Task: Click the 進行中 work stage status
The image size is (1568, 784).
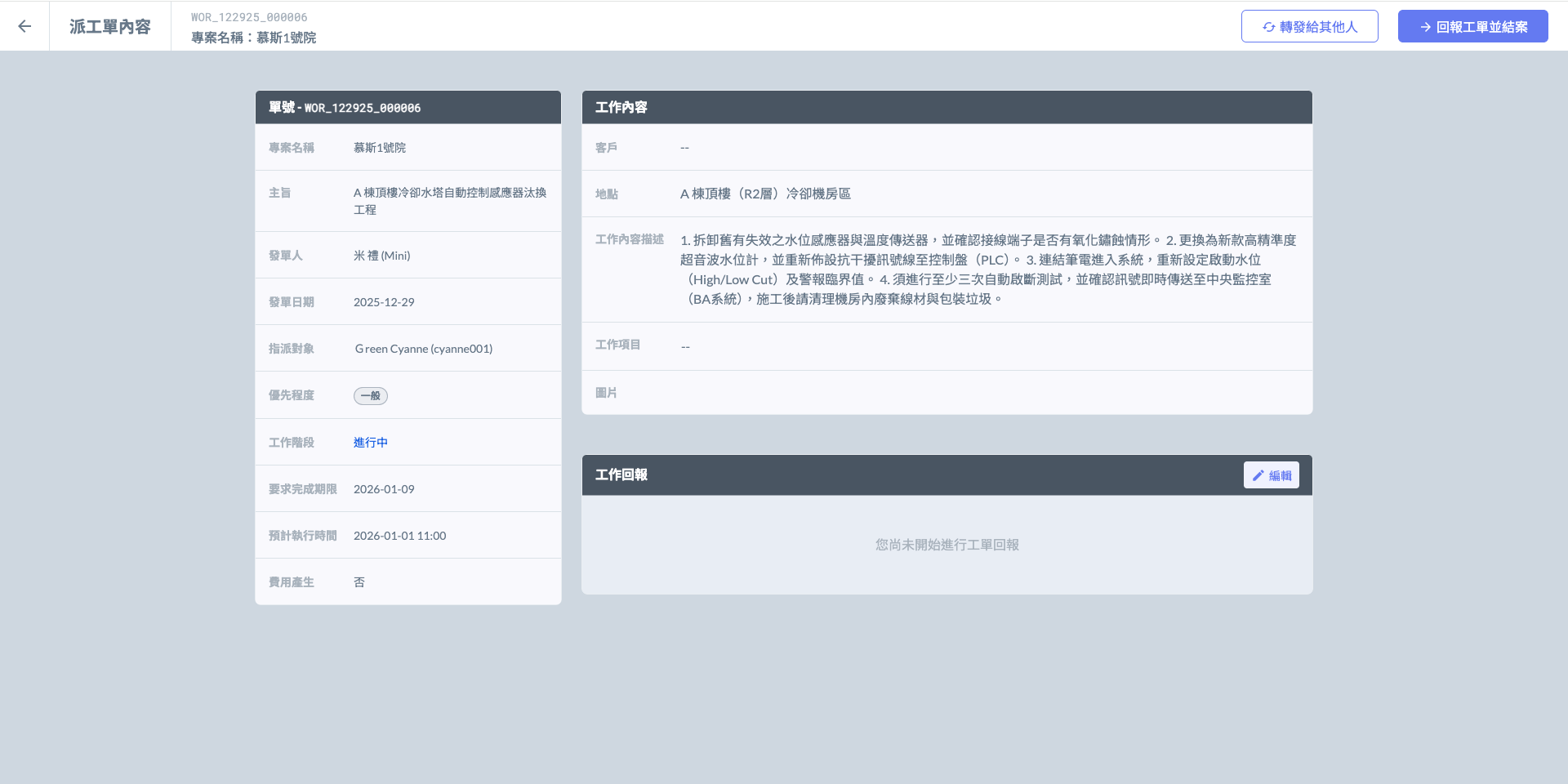Action: (370, 442)
